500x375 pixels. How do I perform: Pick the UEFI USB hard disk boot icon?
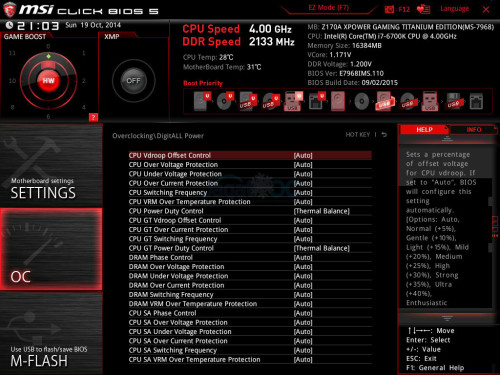pyautogui.click(x=248, y=101)
